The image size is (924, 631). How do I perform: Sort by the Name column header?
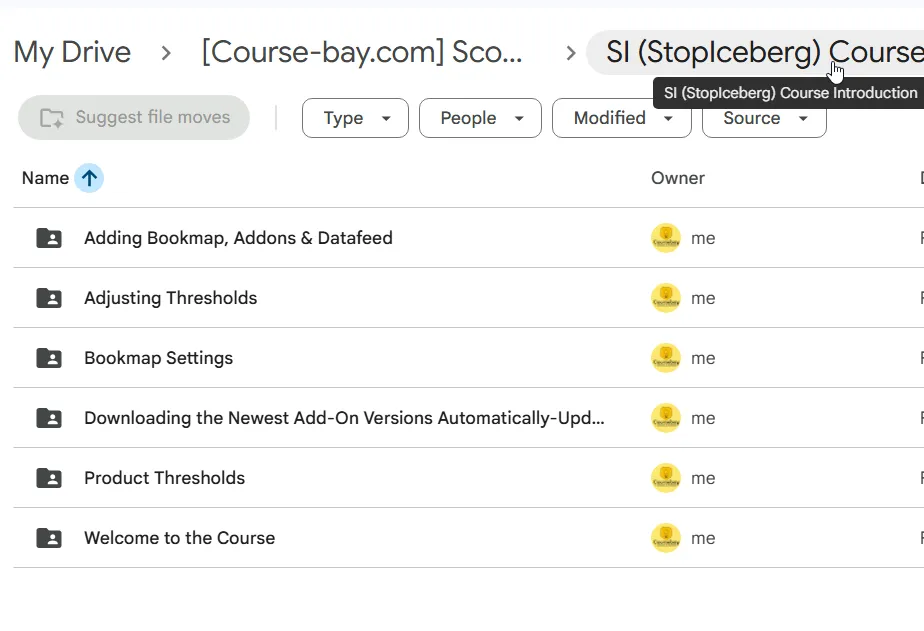[x=45, y=178]
